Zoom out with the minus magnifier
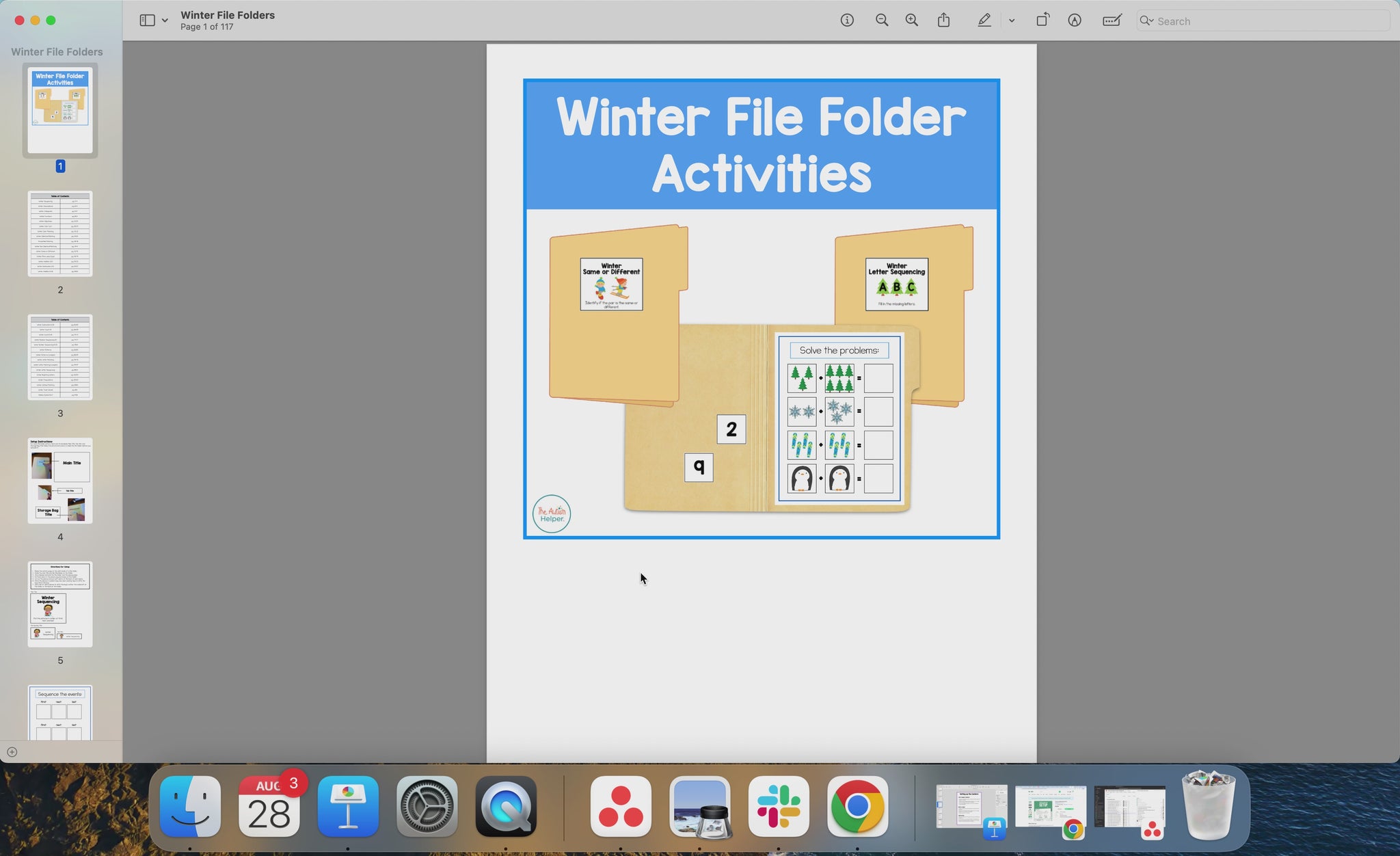This screenshot has width=1400, height=856. click(882, 21)
